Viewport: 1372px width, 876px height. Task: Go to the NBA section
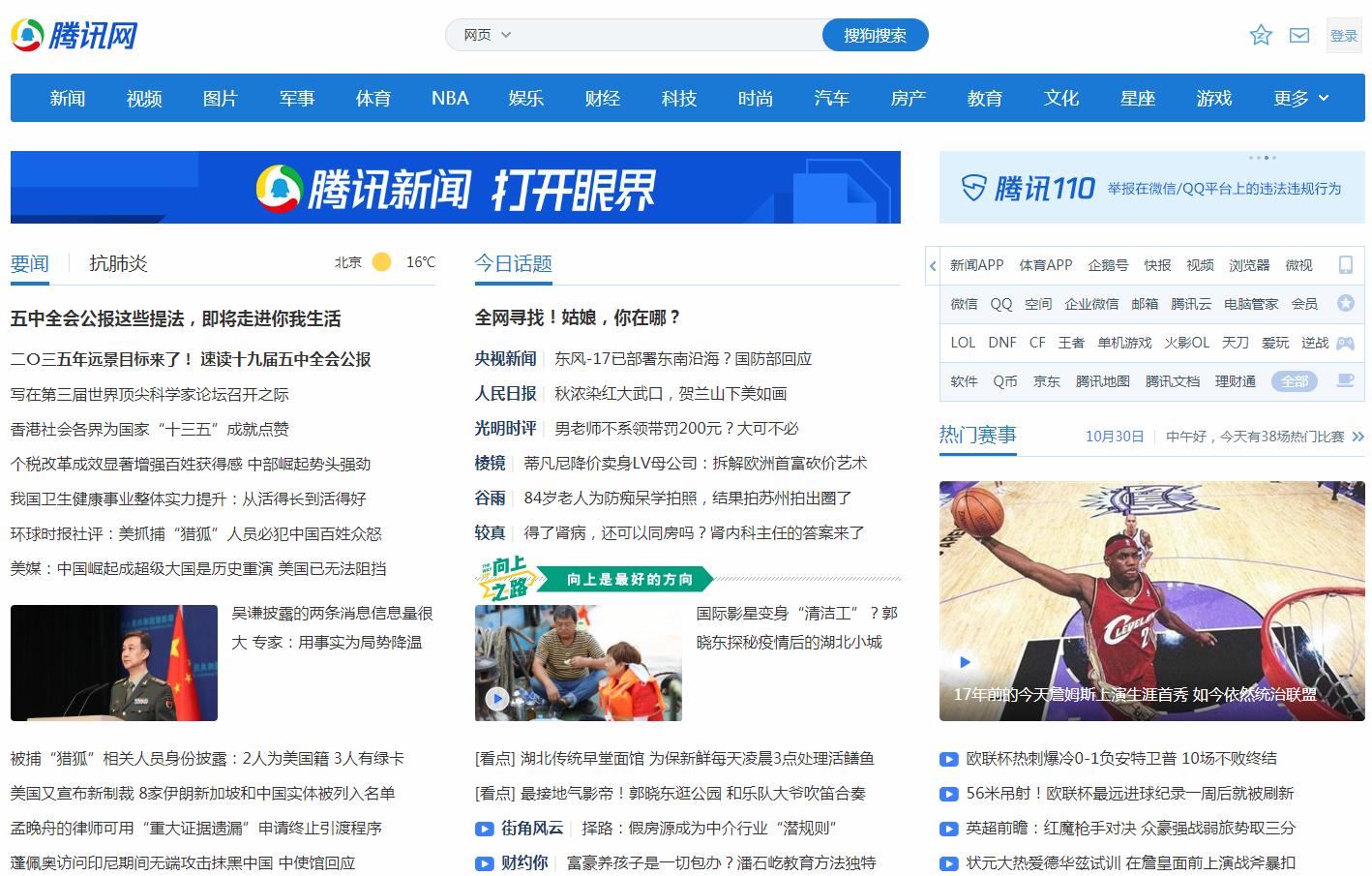[450, 98]
